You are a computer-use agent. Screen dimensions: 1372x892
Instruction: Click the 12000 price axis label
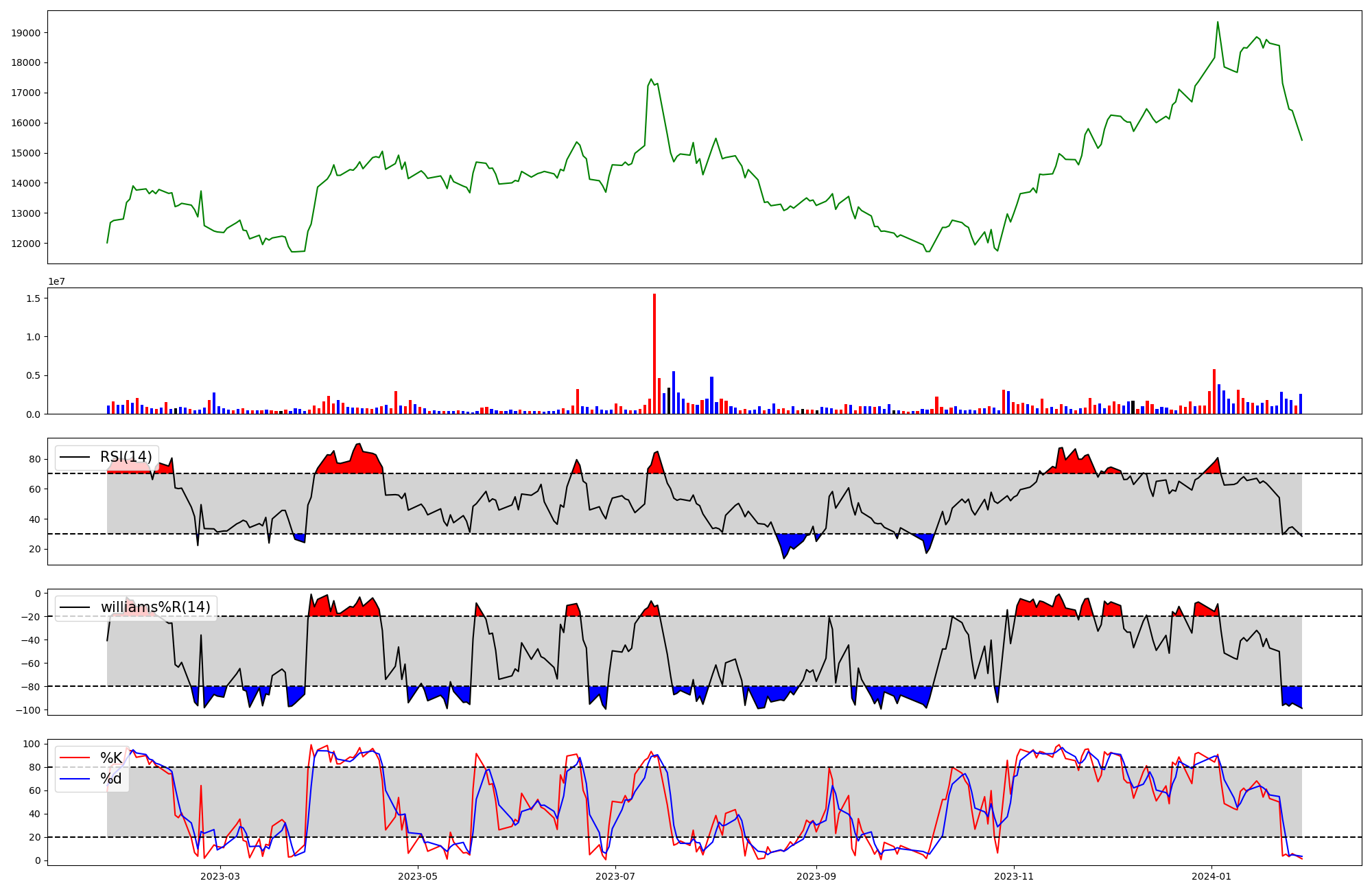tap(26, 244)
